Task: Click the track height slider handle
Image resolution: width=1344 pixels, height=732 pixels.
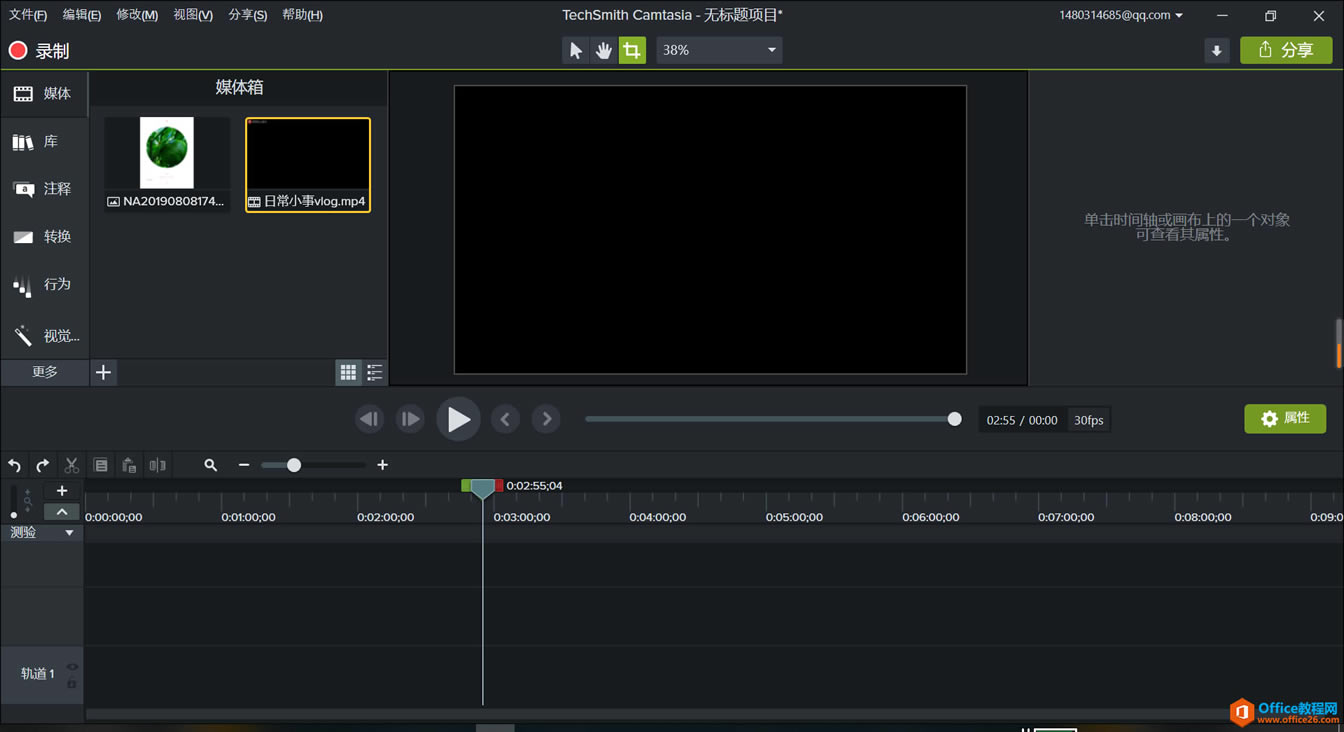Action: (14, 515)
